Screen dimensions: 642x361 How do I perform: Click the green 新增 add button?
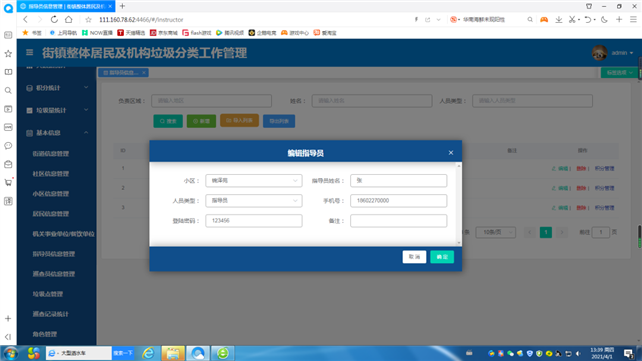pyautogui.click(x=201, y=121)
